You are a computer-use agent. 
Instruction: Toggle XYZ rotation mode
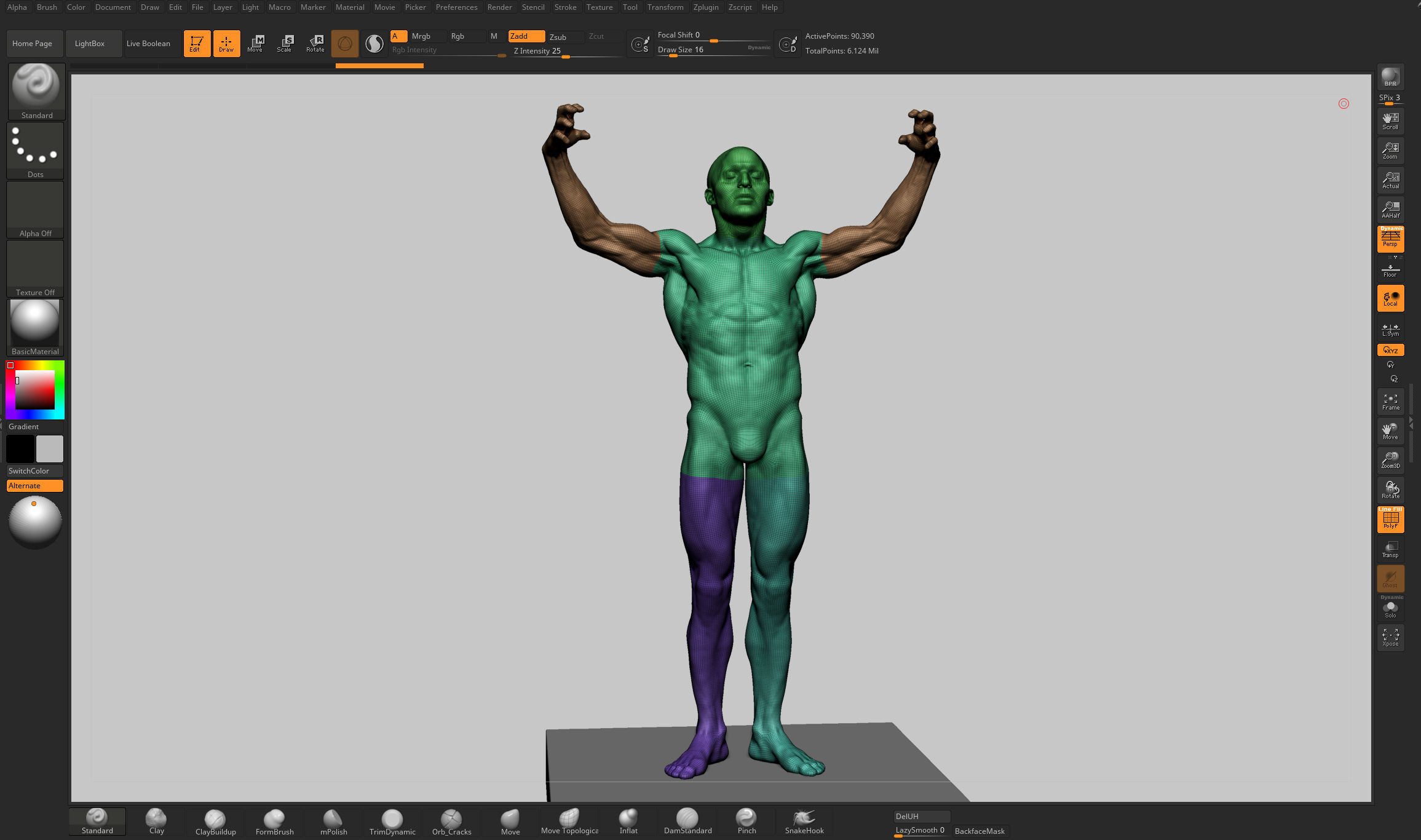(x=1390, y=350)
